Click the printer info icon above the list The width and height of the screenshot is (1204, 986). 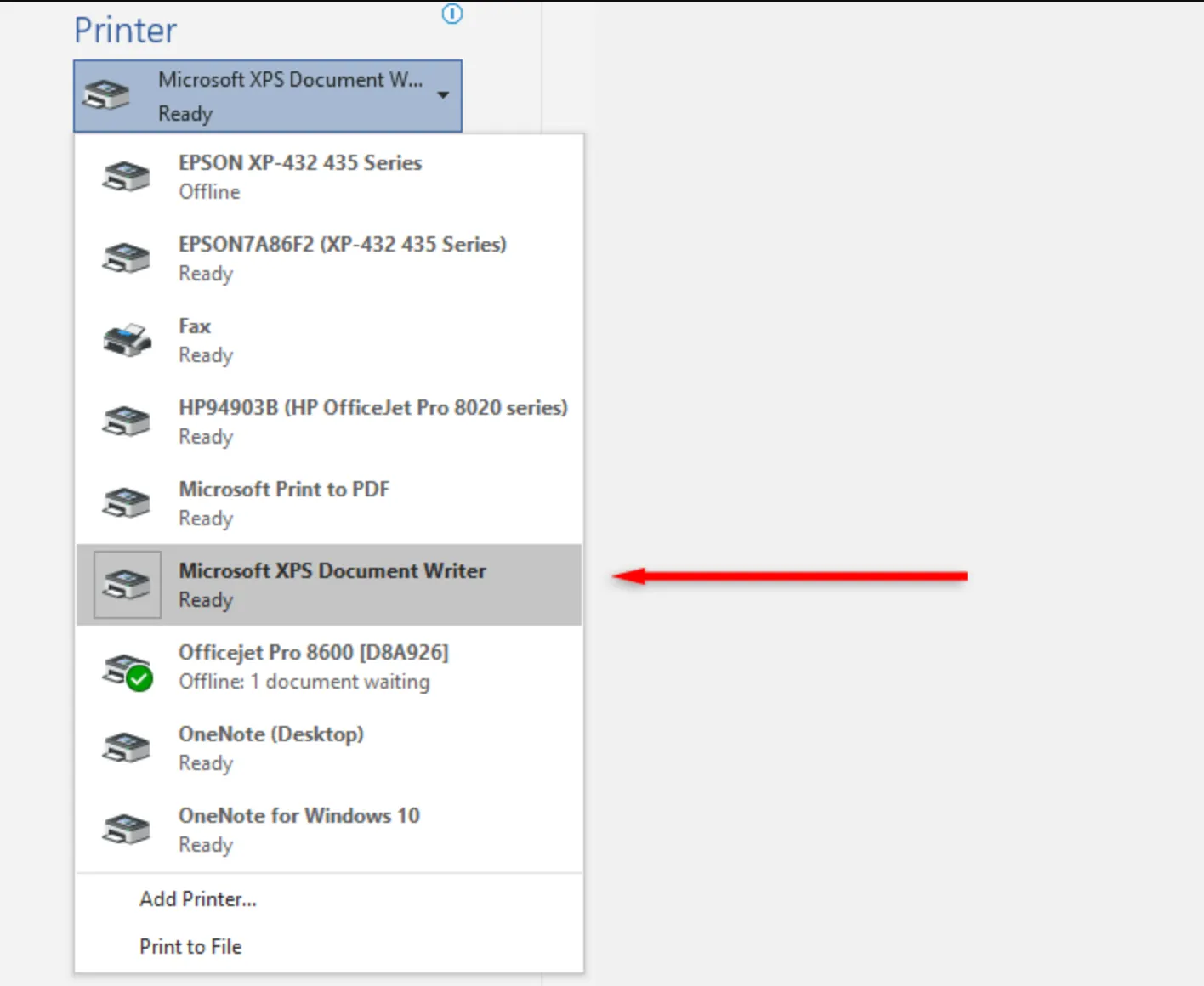pyautogui.click(x=452, y=14)
